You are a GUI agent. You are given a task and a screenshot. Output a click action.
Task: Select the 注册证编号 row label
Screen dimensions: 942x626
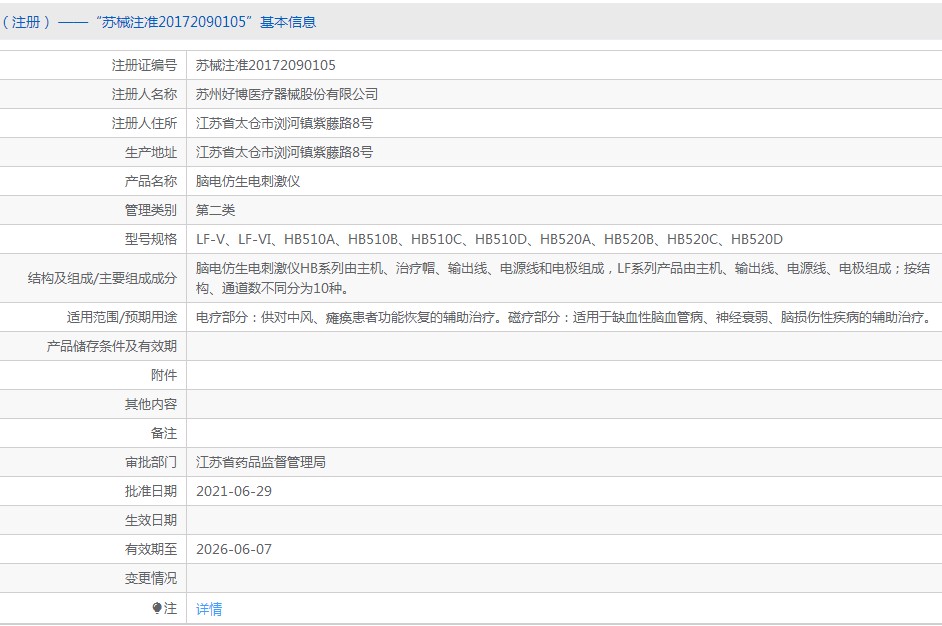(x=144, y=65)
